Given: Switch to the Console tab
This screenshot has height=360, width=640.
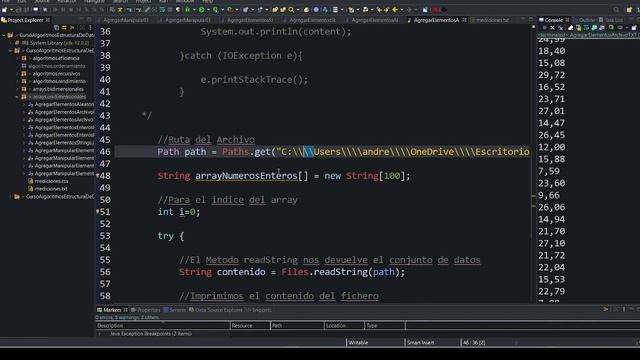Looking at the screenshot, I should (x=553, y=20).
